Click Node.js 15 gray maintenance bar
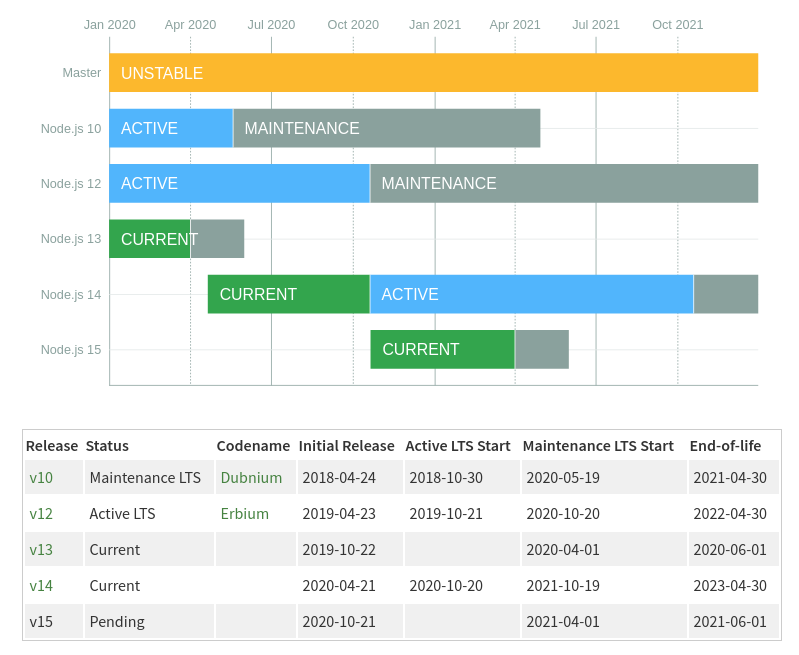This screenshot has height=655, width=799. pyautogui.click(x=542, y=349)
